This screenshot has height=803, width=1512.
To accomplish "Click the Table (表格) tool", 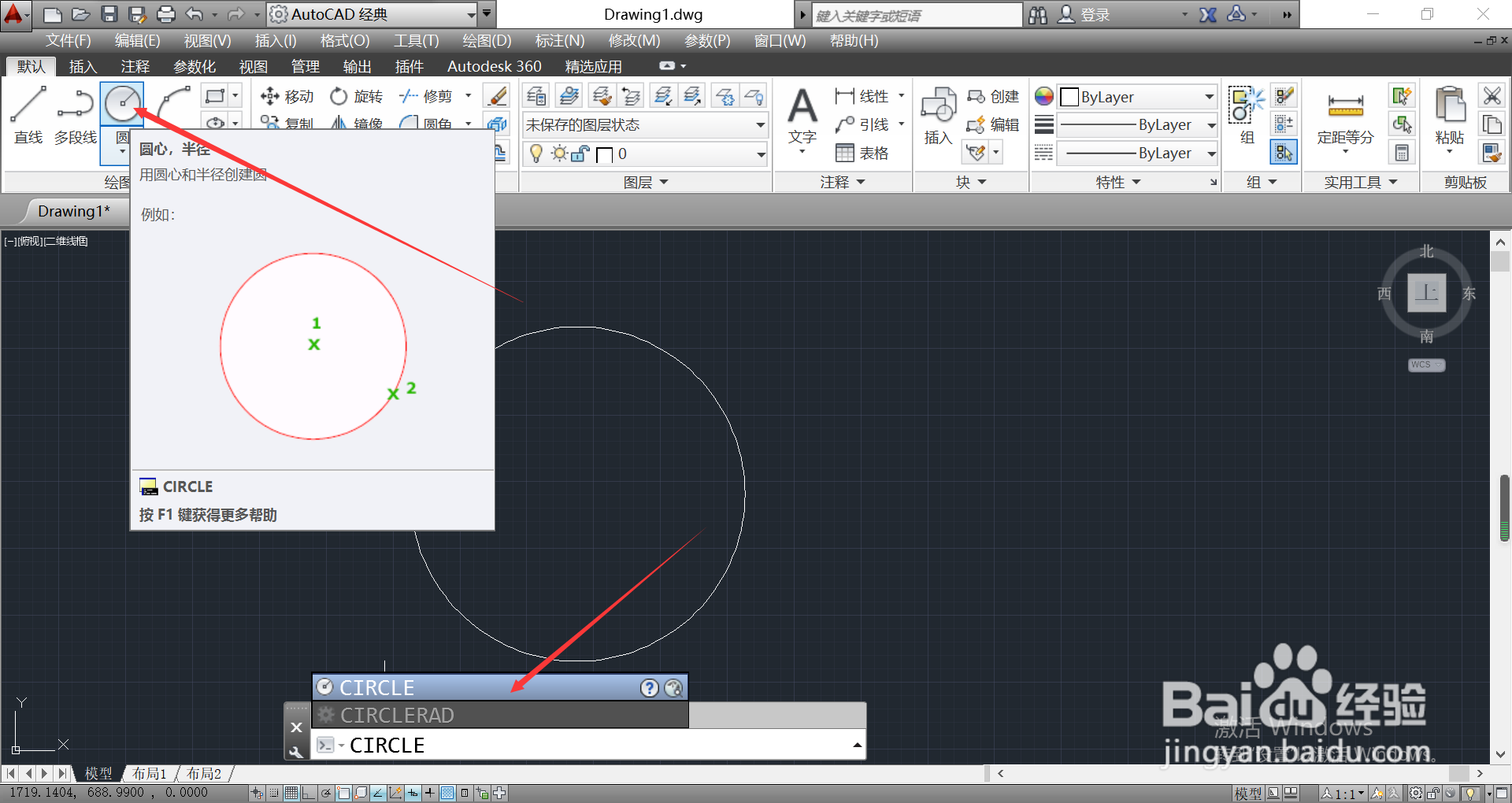I will tap(862, 153).
